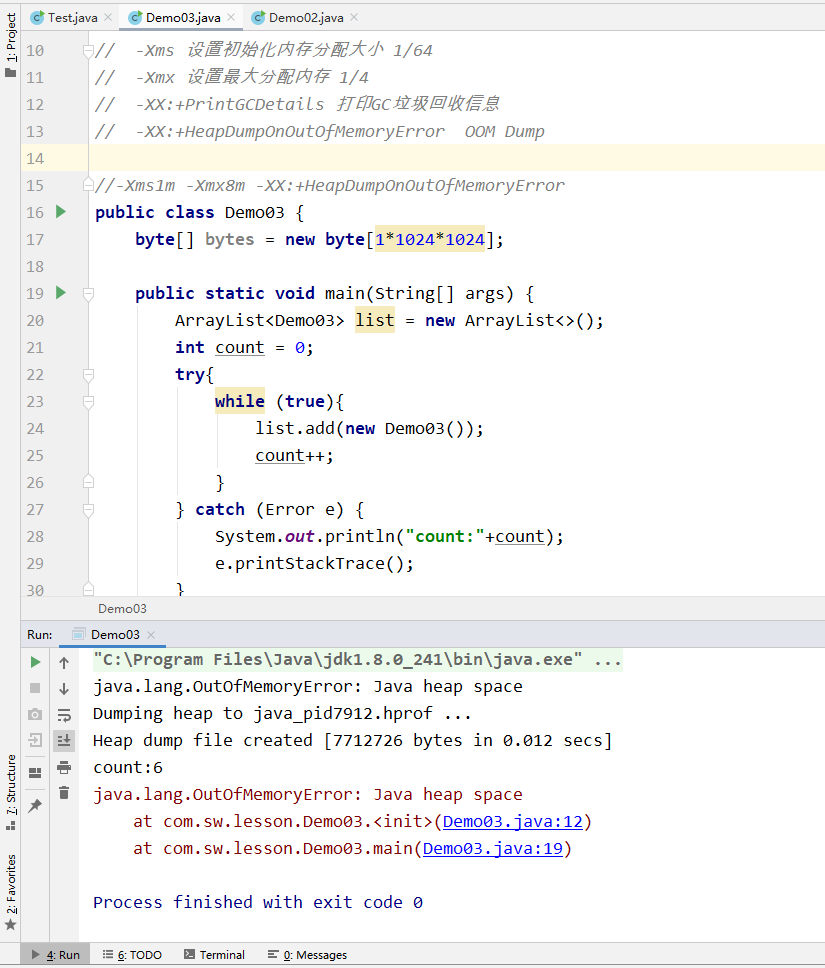Toggle soft-wrap in console output

[x=64, y=715]
